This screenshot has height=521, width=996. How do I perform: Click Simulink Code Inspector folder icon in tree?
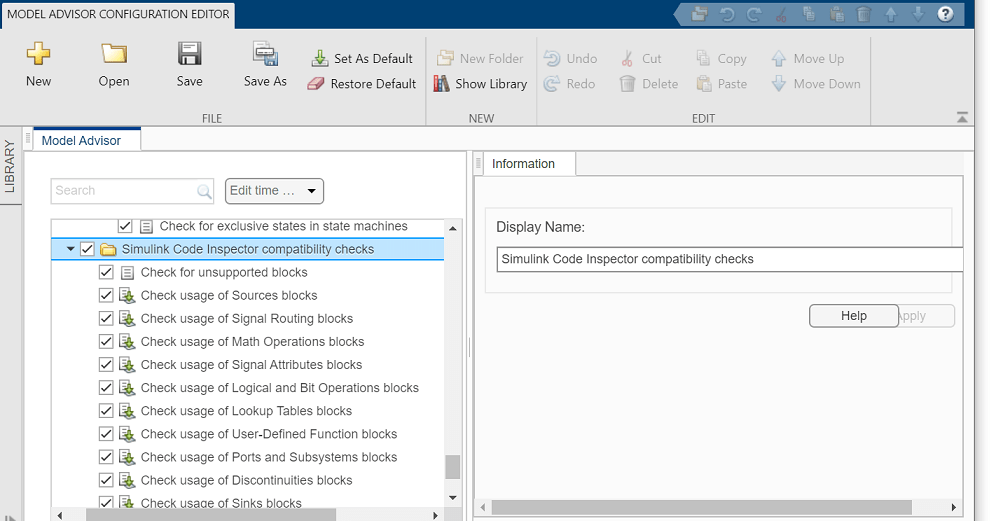coord(108,249)
